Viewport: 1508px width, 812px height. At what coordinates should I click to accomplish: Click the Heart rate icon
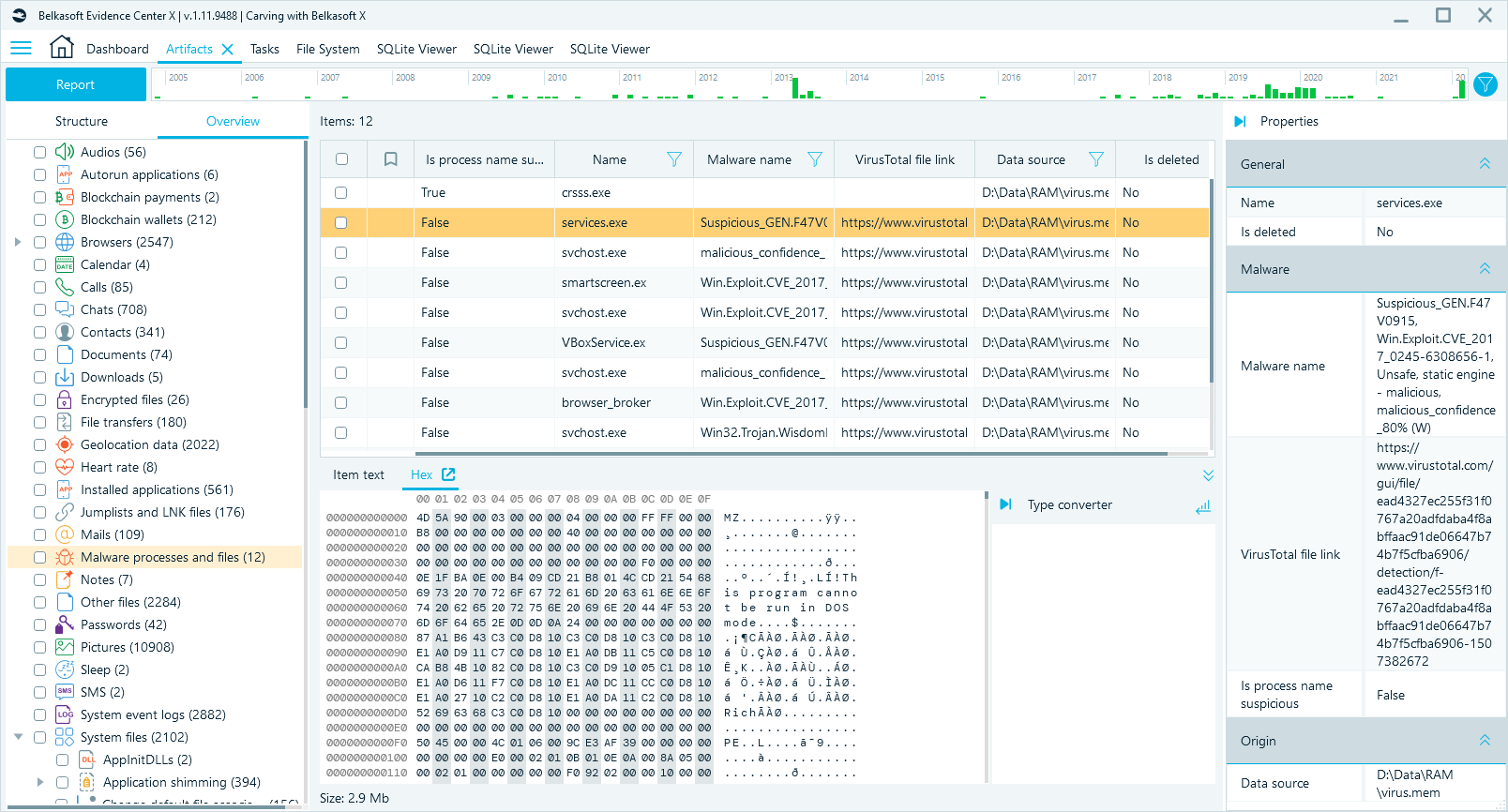(65, 467)
